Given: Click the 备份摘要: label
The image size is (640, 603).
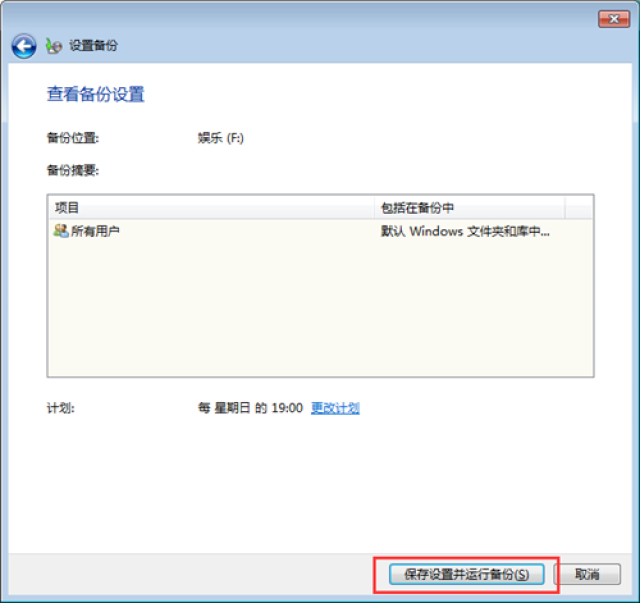Looking at the screenshot, I should pyautogui.click(x=73, y=170).
